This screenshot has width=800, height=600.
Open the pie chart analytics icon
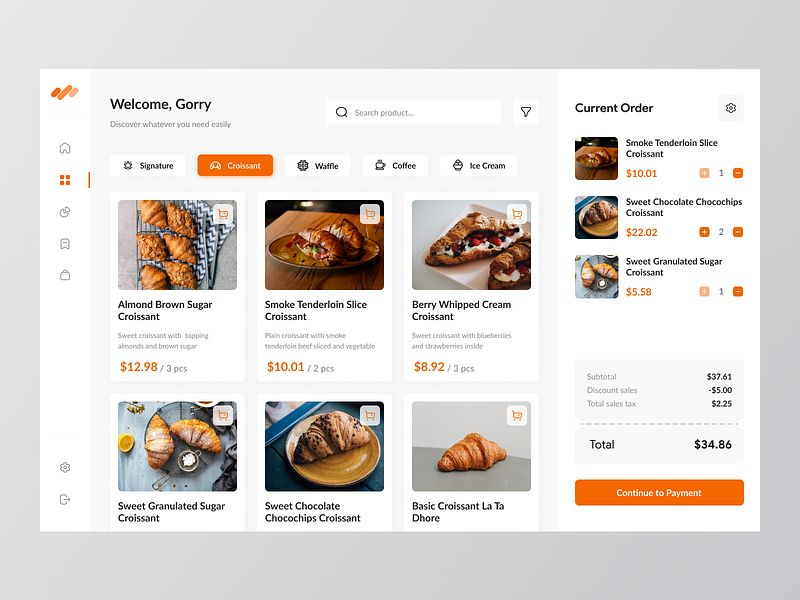[x=65, y=212]
